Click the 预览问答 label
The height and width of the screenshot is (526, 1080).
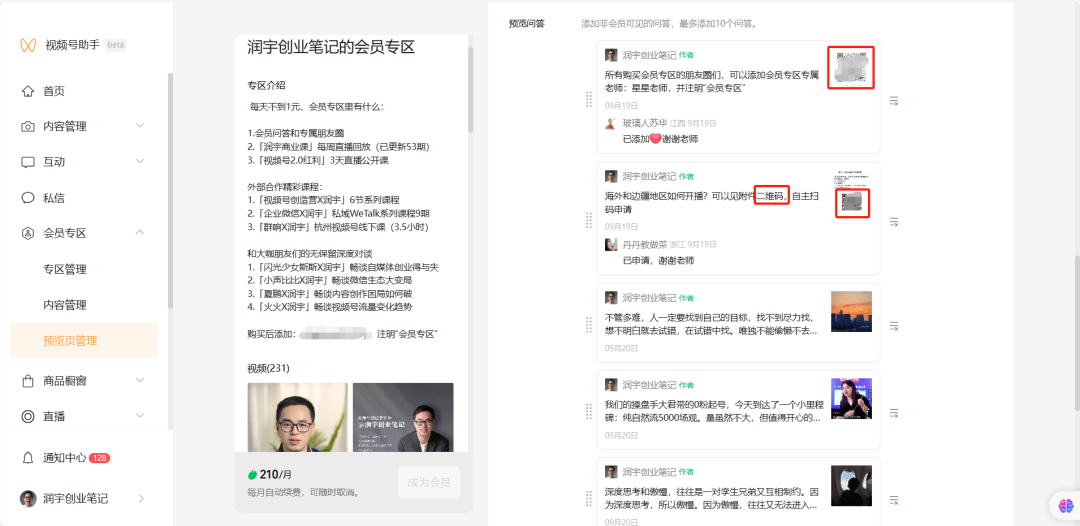526,23
